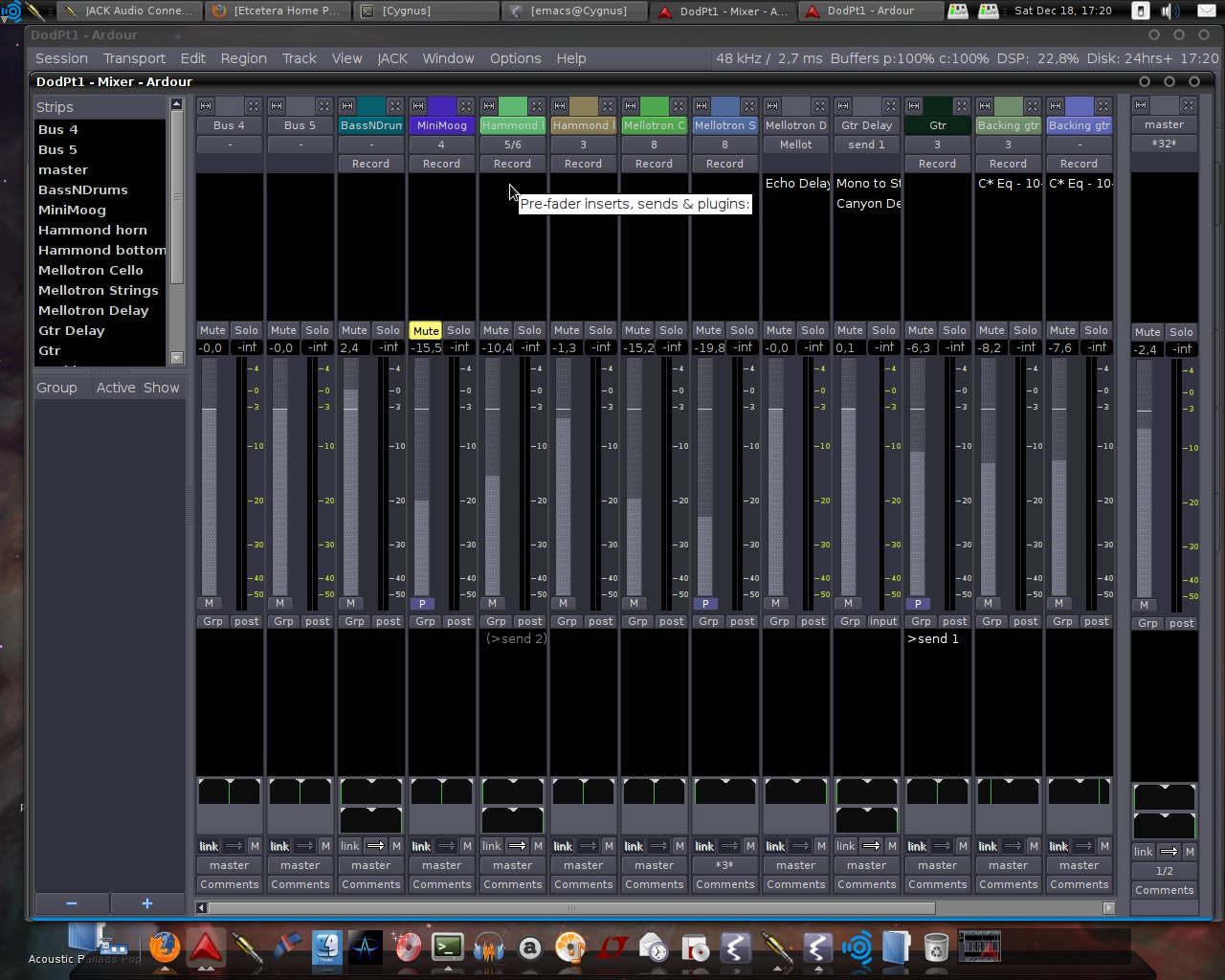Toggle strip width icon on Gtr Delay strip
The width and height of the screenshot is (1225, 980).
pos(843,105)
